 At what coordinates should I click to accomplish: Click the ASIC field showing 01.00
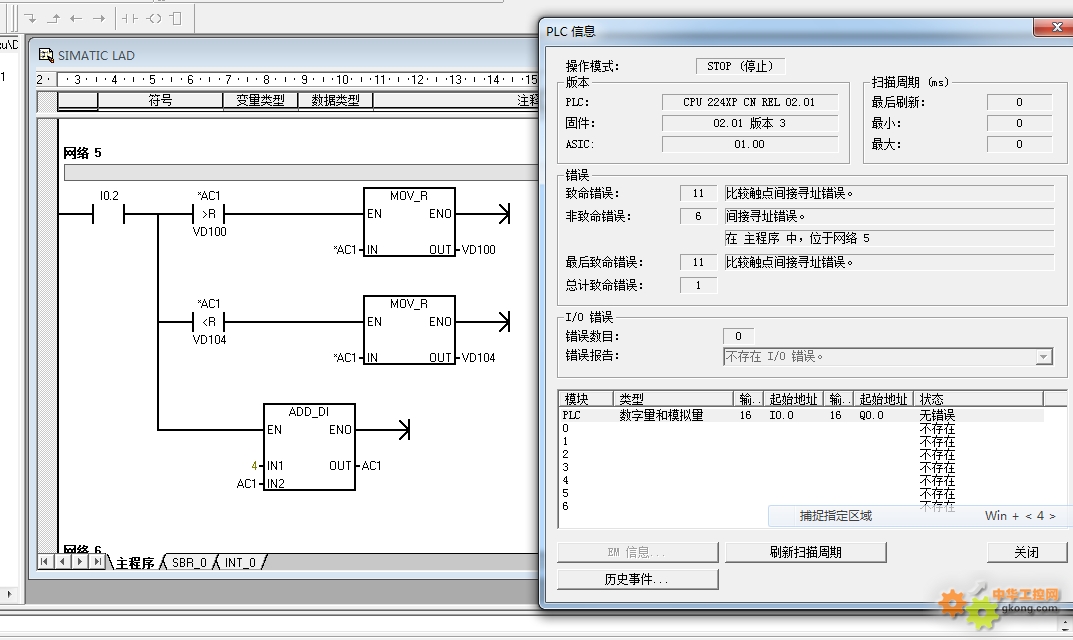[749, 144]
